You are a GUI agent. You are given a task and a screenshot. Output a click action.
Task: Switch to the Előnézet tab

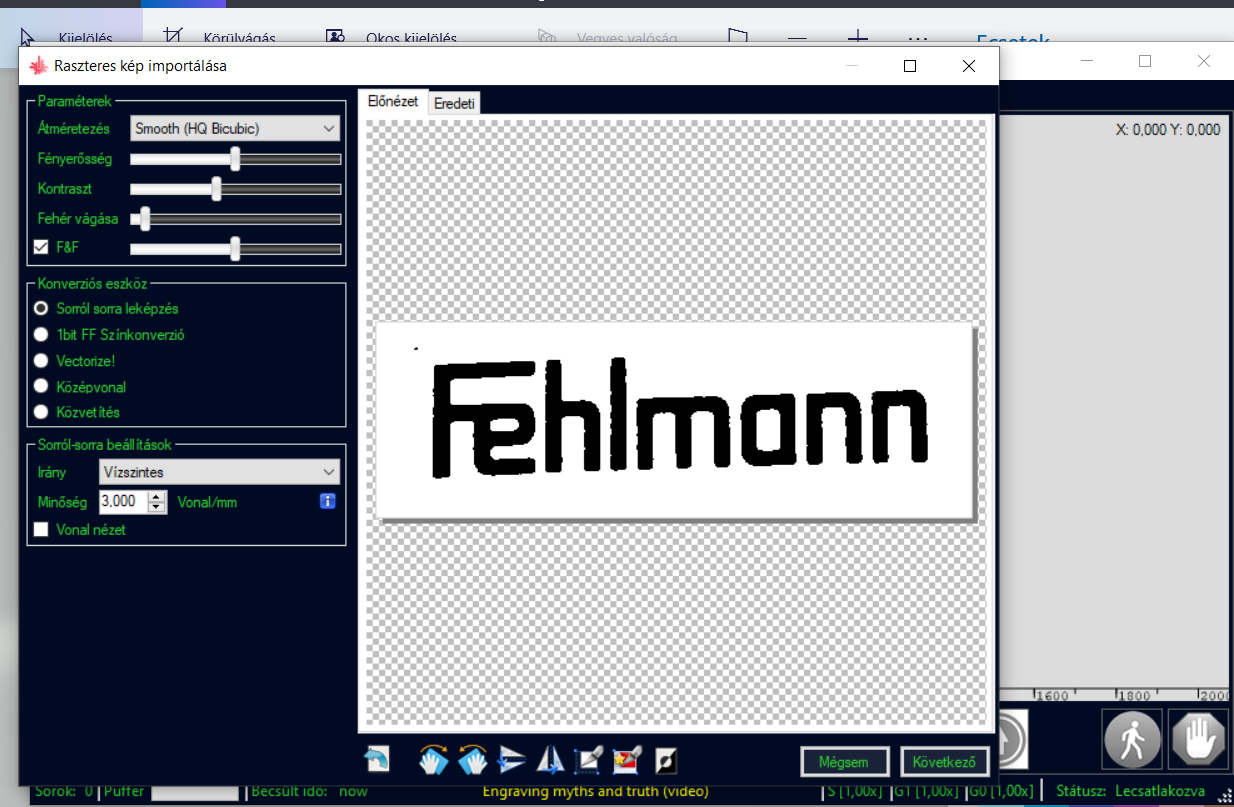pos(392,102)
